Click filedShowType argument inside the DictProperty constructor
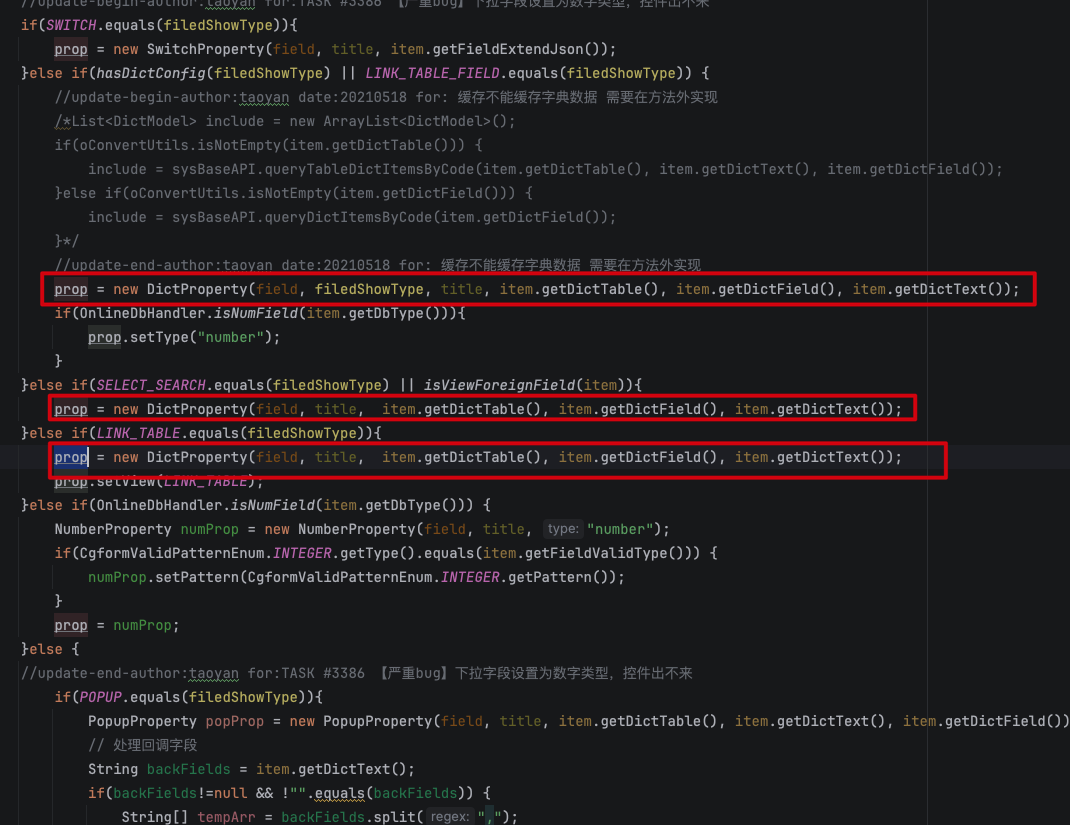The width and height of the screenshot is (1070, 825). pos(369,289)
